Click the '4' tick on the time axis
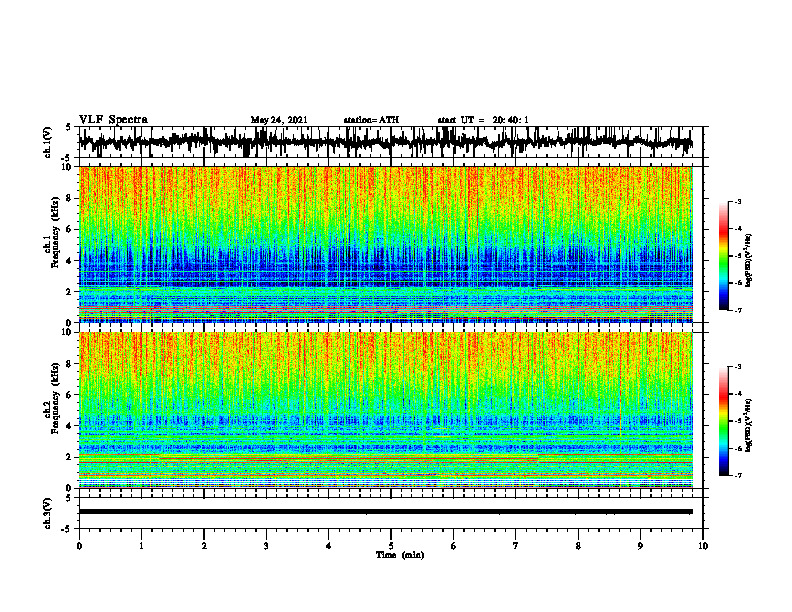Image resolution: width=792 pixels, height=612 pixels. 329,546
